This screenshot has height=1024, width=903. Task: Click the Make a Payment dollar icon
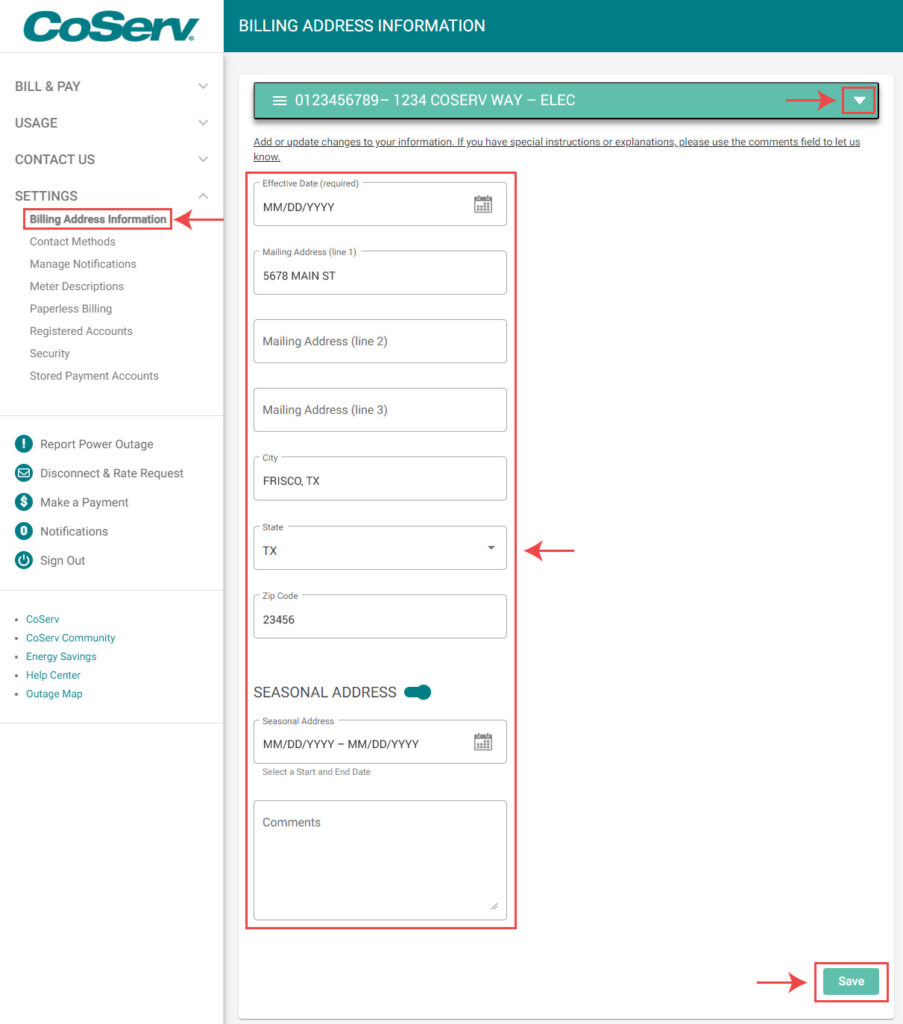[x=24, y=502]
